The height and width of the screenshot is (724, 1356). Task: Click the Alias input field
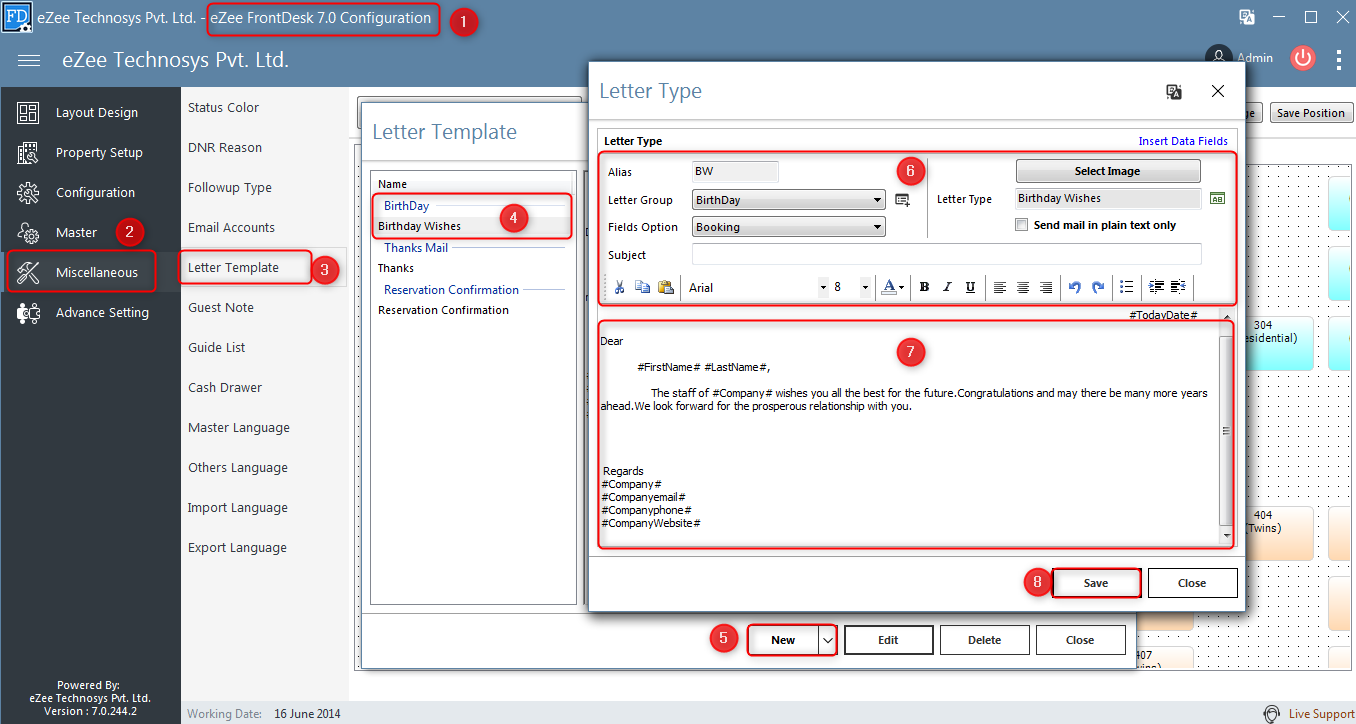[735, 172]
